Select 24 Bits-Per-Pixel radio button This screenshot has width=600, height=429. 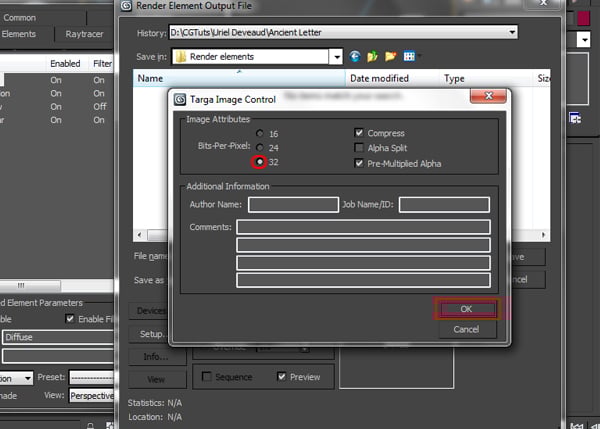tap(260, 147)
